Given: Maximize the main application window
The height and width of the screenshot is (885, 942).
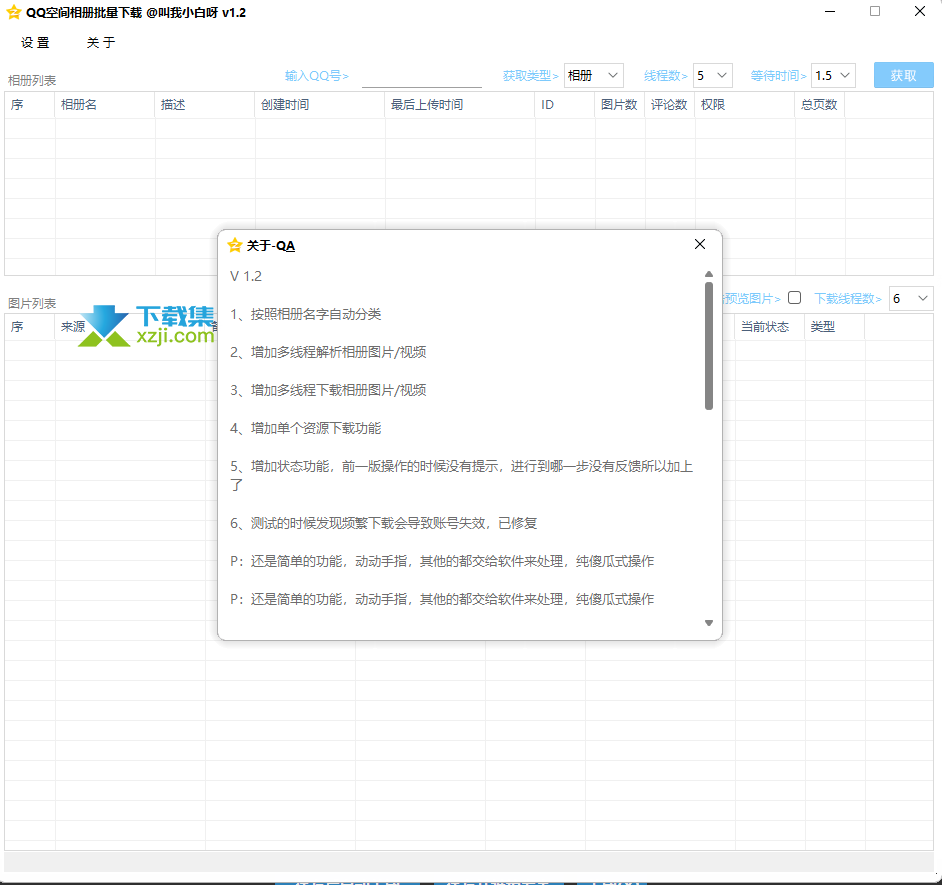Looking at the screenshot, I should click(875, 12).
